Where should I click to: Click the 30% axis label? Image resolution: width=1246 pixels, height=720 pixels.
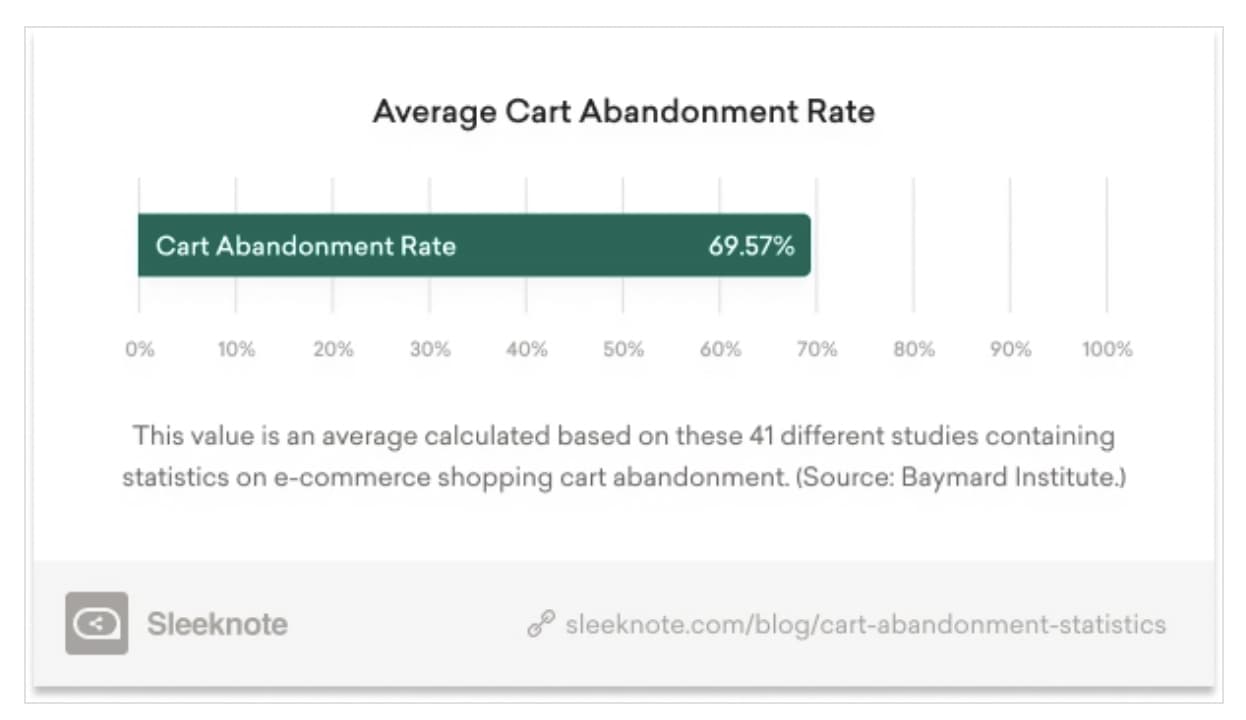click(x=430, y=350)
